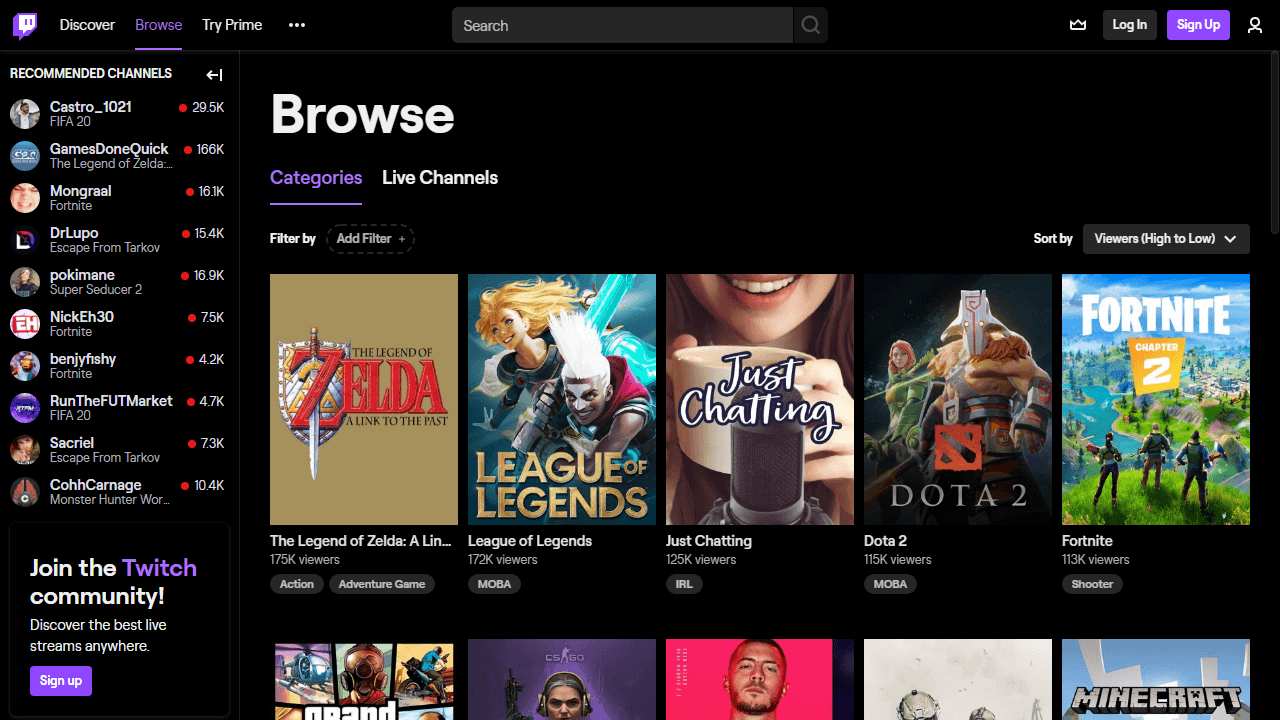This screenshot has width=1280, height=720.
Task: Click The Legend of Zelda title link
Action: [361, 541]
